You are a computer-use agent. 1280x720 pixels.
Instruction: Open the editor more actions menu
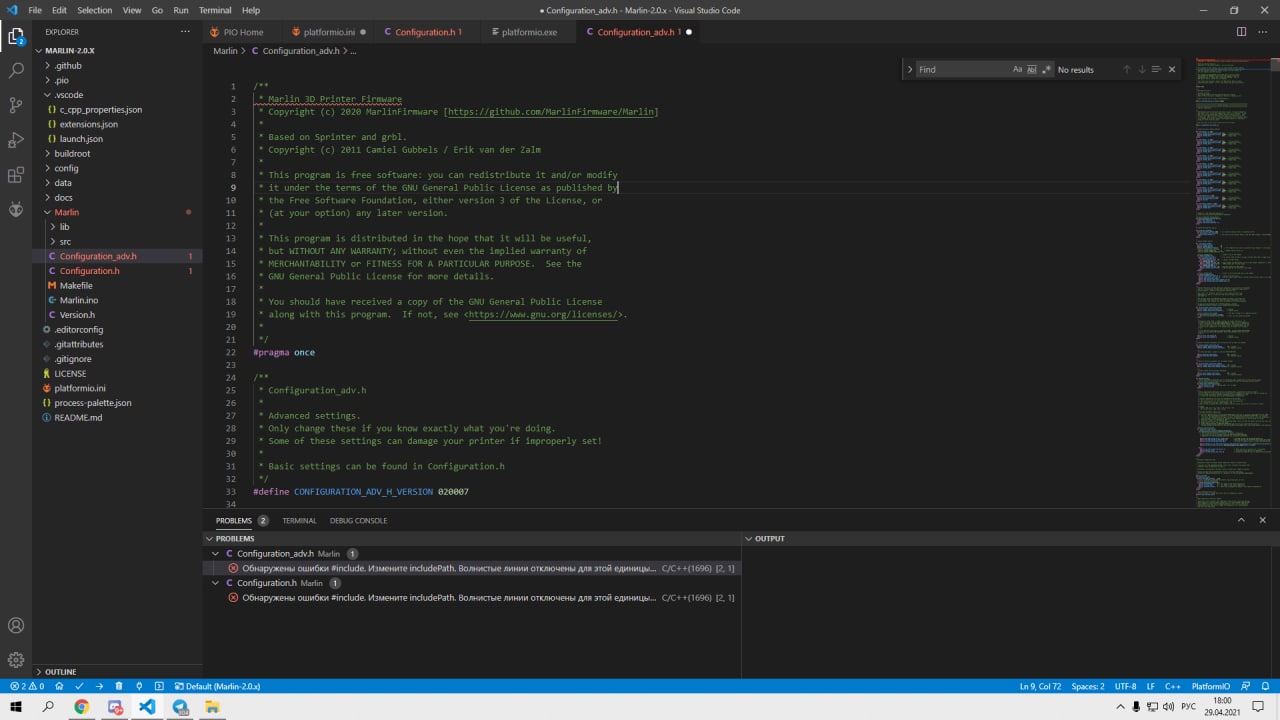click(1263, 32)
